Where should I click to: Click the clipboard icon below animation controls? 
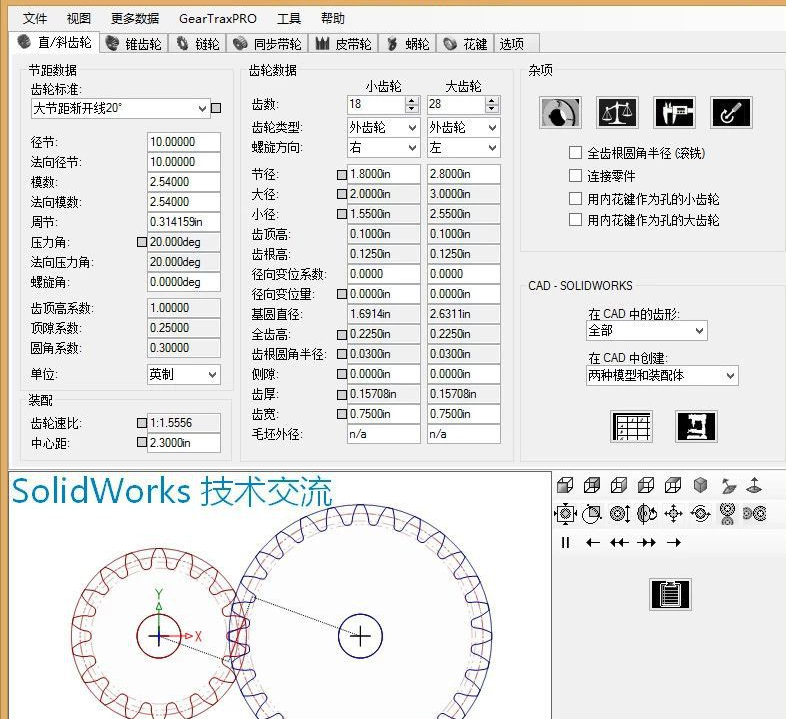[x=670, y=593]
